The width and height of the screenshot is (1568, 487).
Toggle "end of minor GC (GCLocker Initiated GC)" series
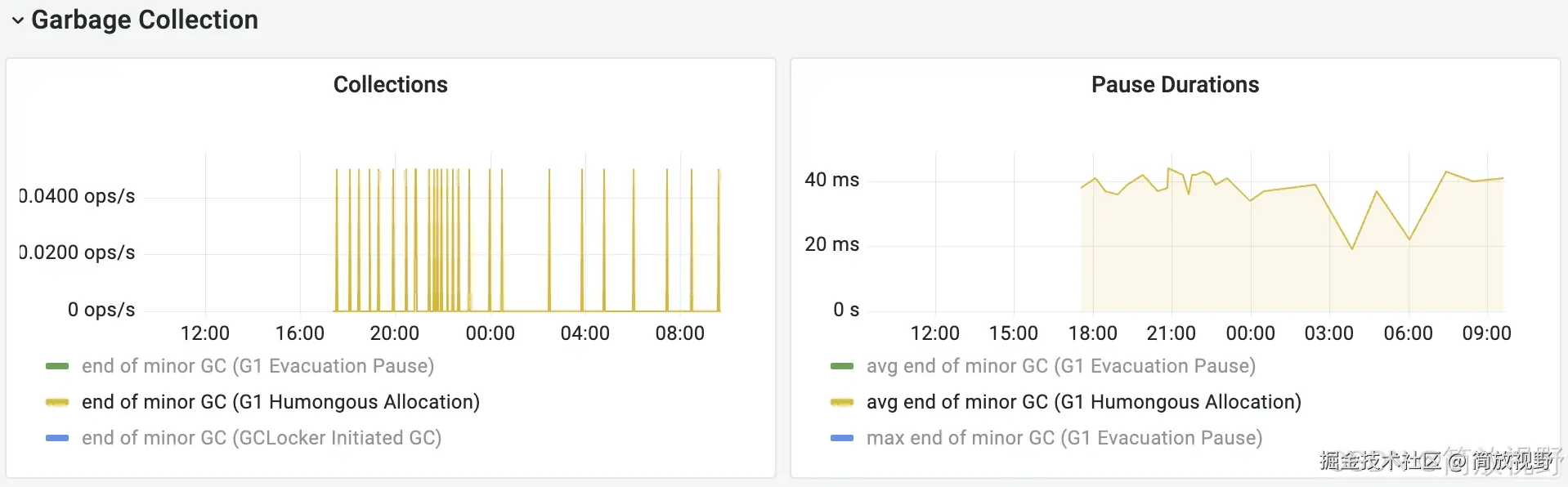(262, 438)
